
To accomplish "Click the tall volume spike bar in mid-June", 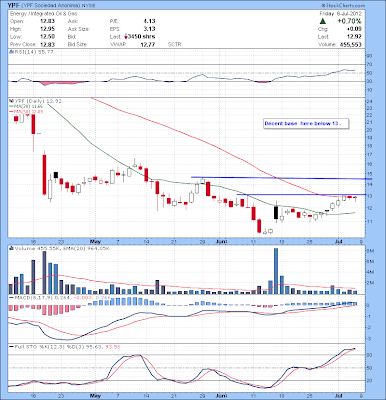I will tap(276, 271).
